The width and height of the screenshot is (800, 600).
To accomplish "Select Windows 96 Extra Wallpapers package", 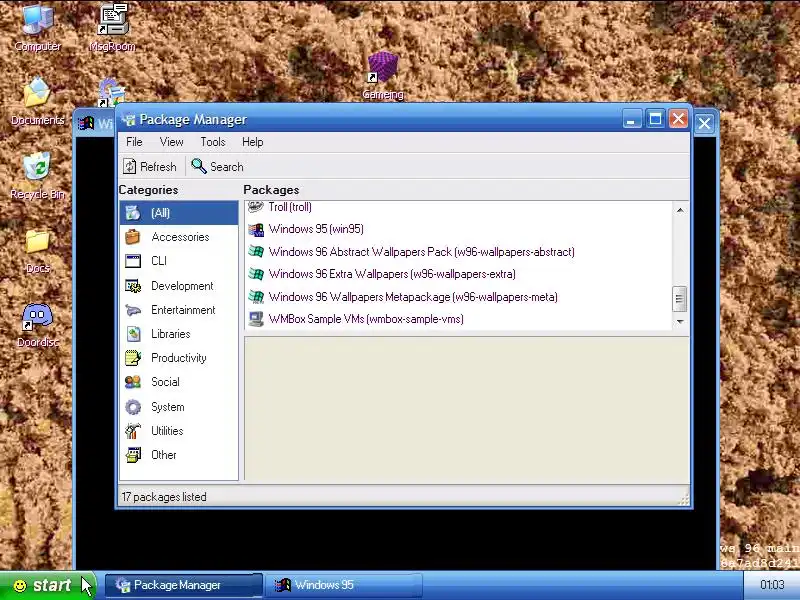I will pos(392,274).
